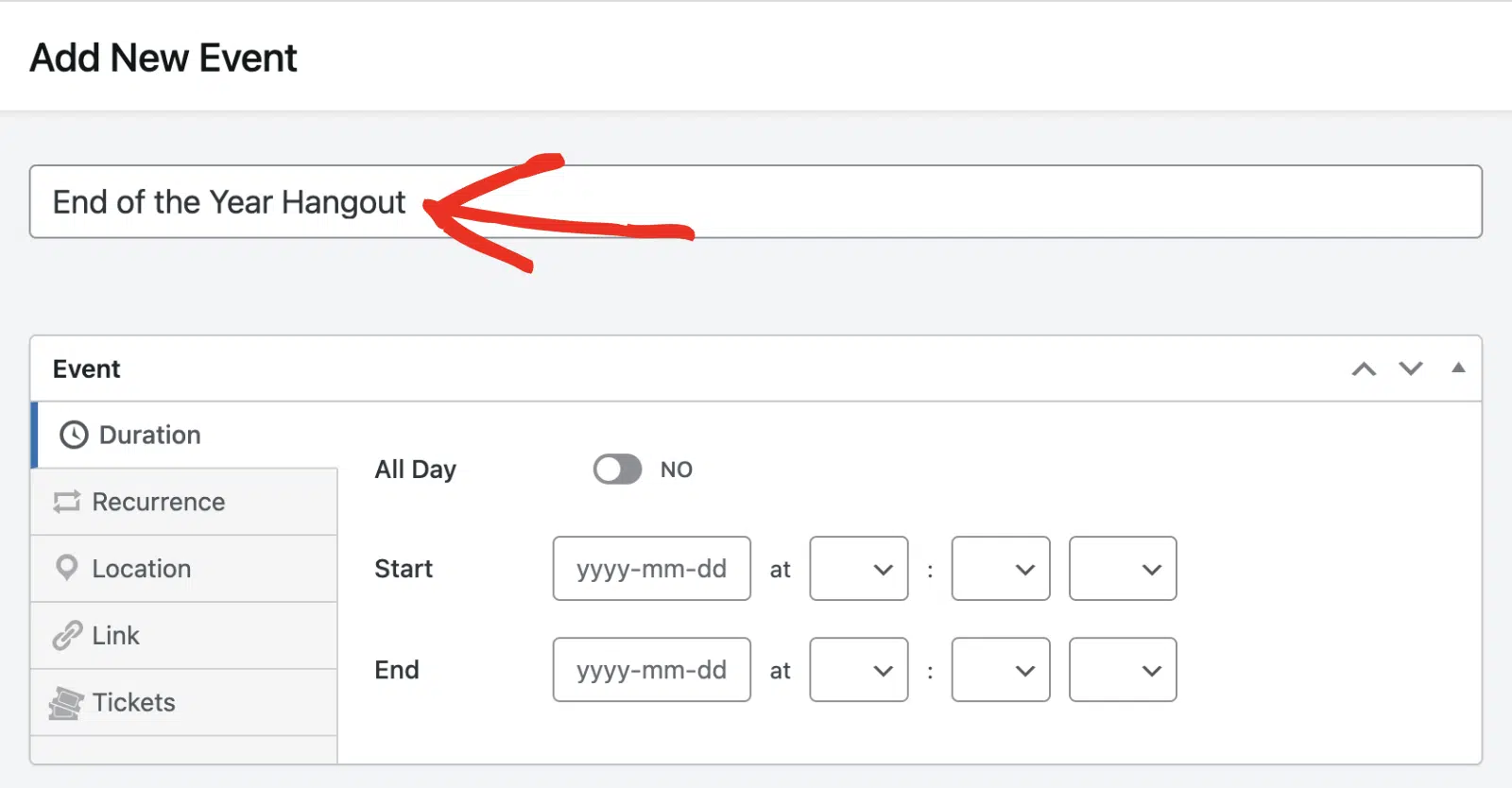Click the Link chain icon
This screenshot has width=1512, height=788.
point(67,635)
